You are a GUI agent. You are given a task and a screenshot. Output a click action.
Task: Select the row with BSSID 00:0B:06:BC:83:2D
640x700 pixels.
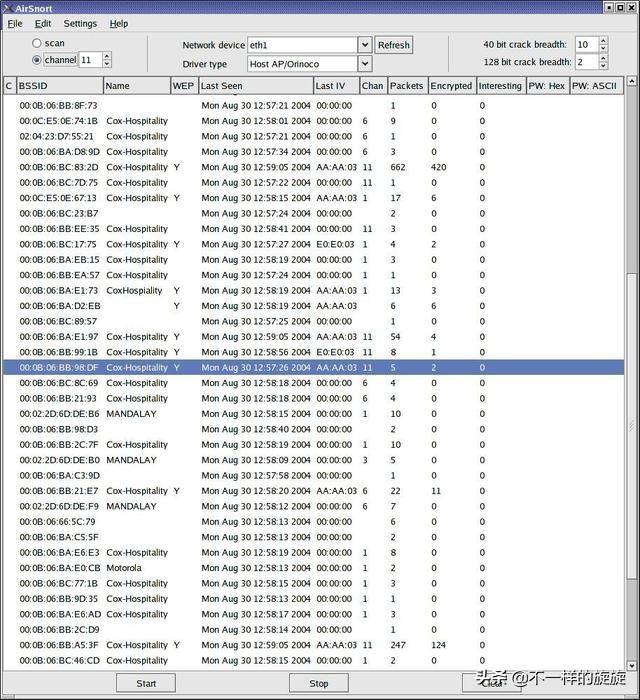(x=59, y=167)
